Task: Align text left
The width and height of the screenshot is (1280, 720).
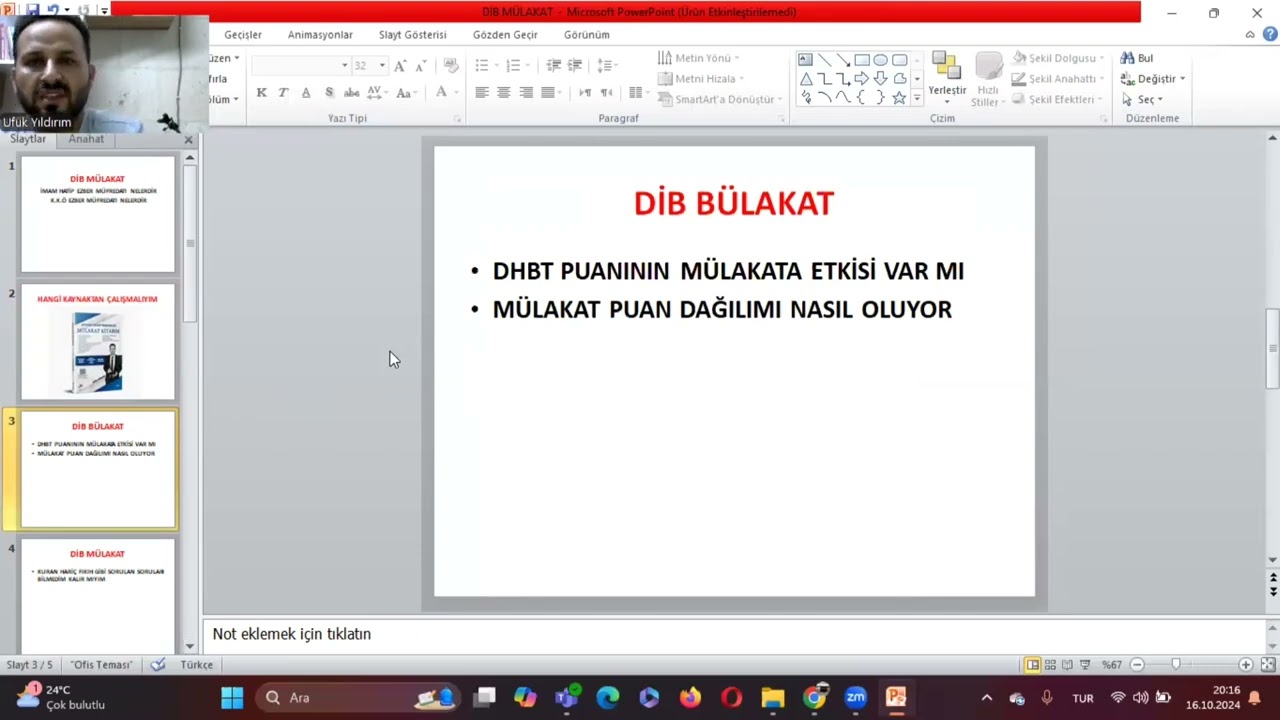Action: pyautogui.click(x=481, y=93)
